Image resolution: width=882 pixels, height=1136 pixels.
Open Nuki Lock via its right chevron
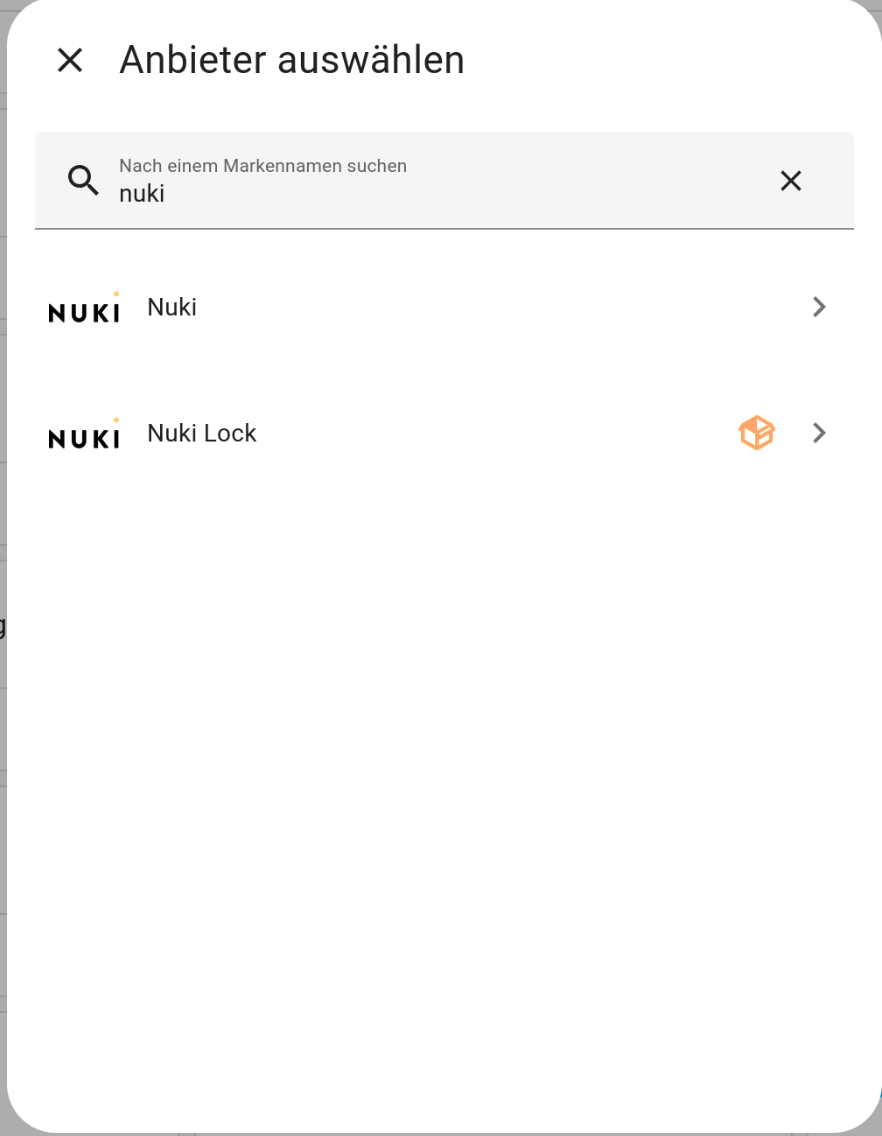point(819,433)
